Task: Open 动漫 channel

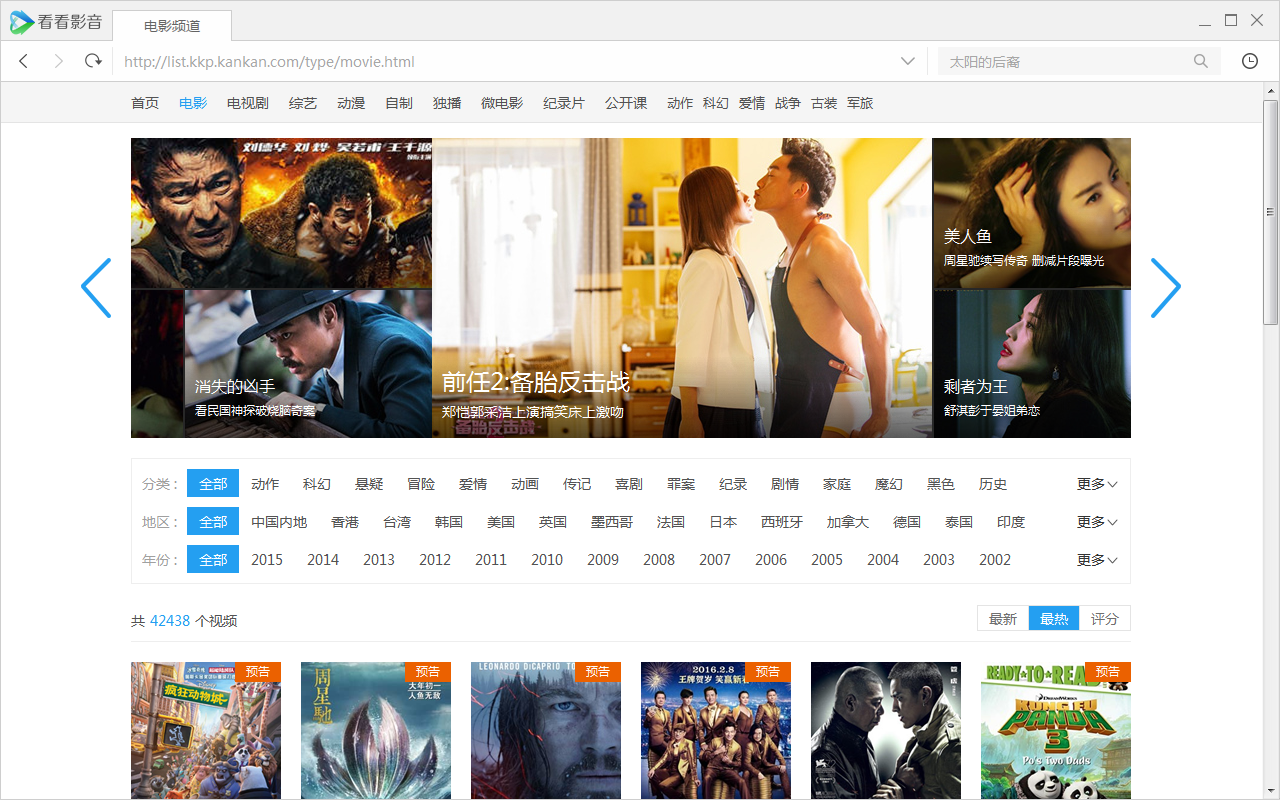Action: point(351,103)
